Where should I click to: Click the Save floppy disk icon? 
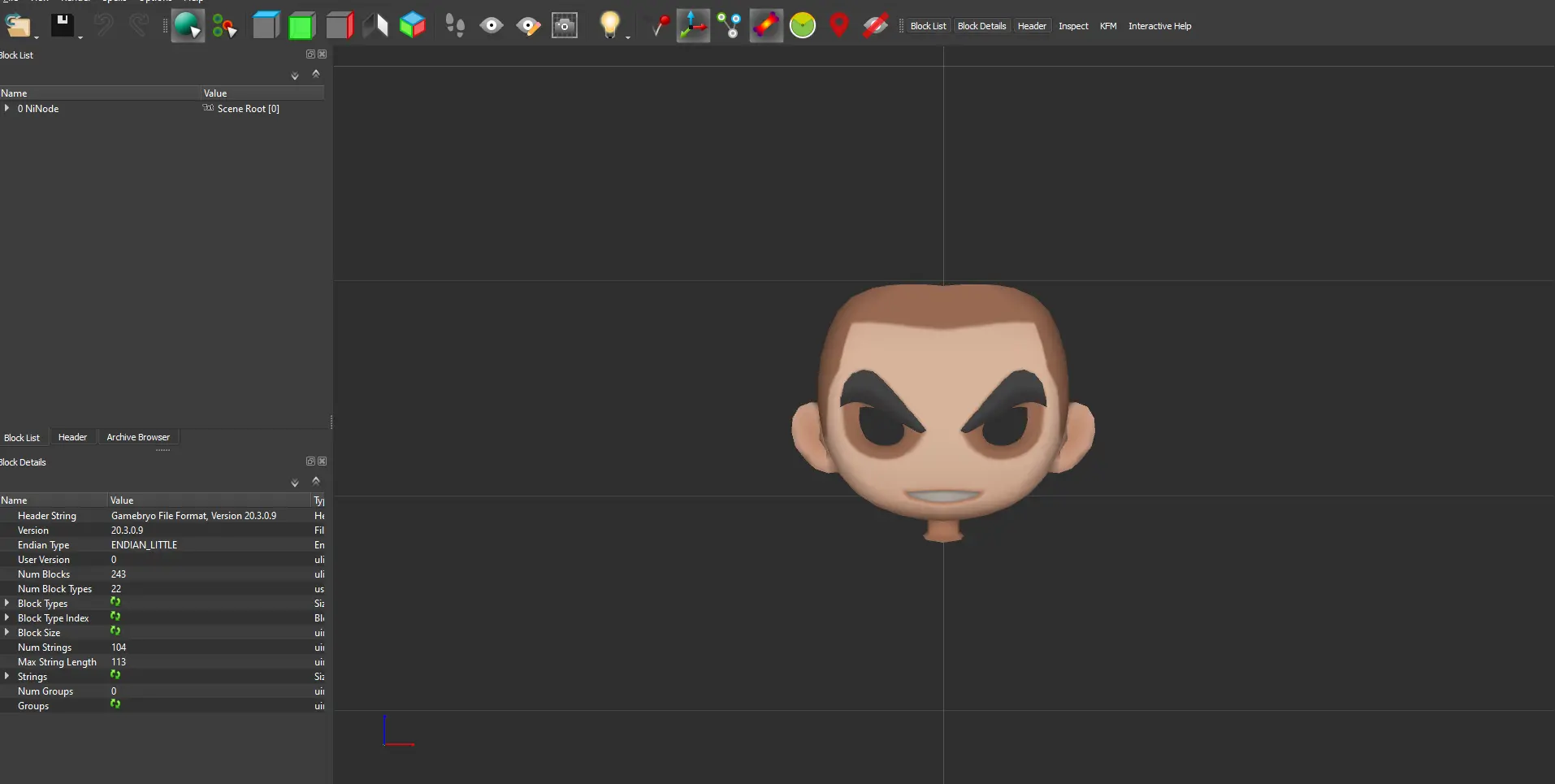pos(63,26)
